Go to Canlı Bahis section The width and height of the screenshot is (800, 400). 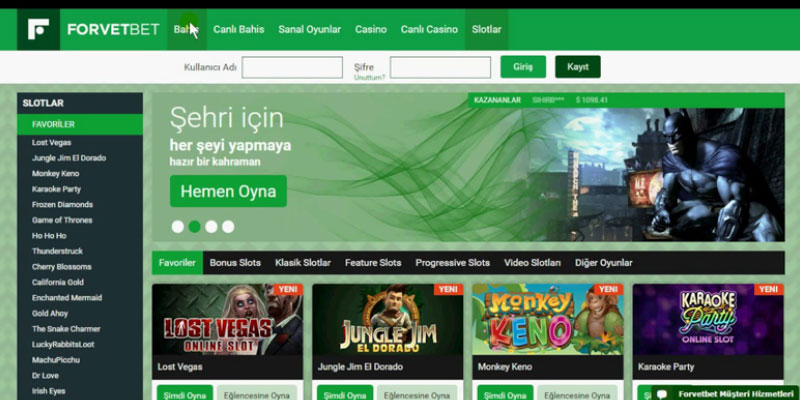[x=239, y=29]
